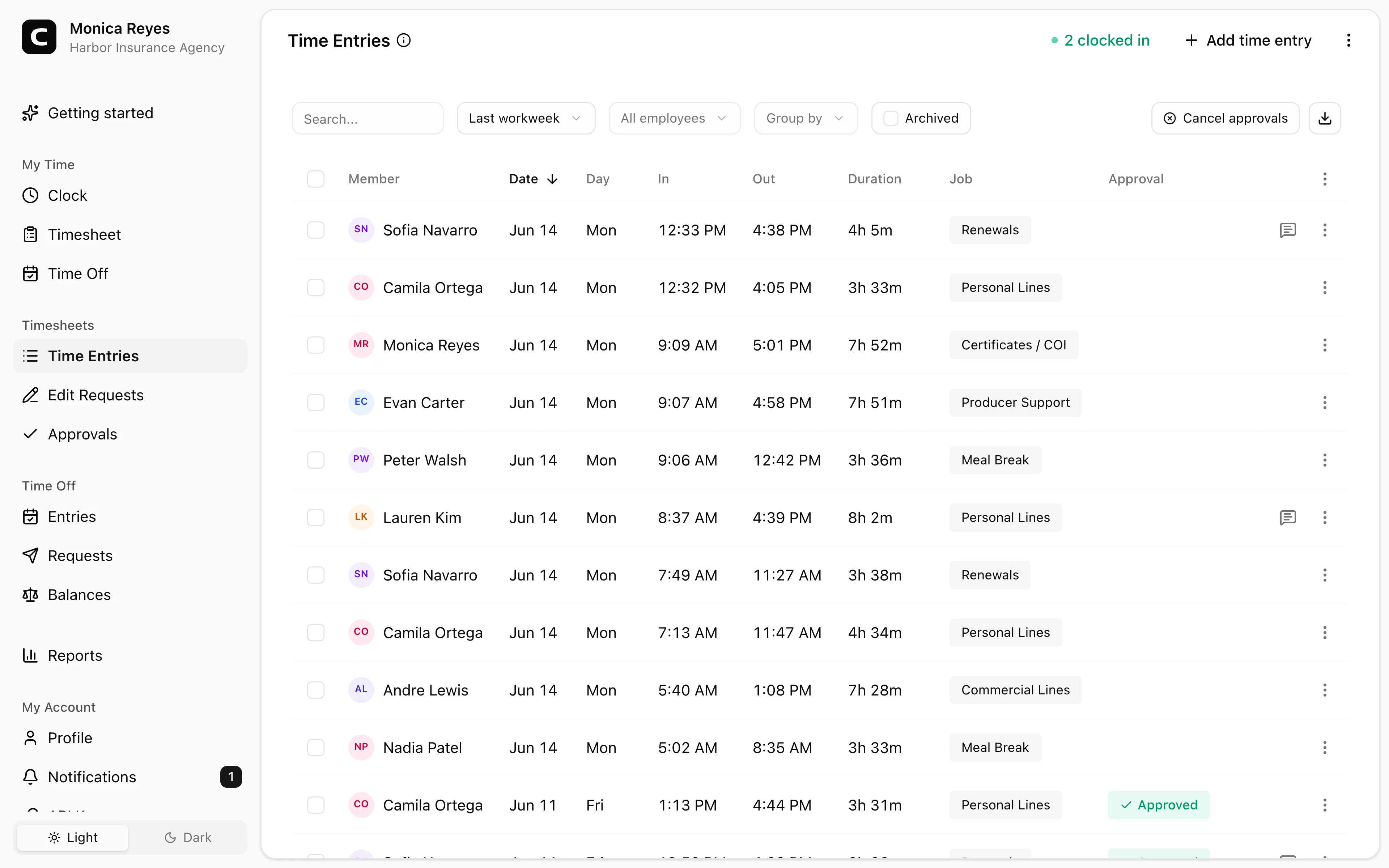
Task: Open row menu for Sofia Navarro 12:33 PM entry
Action: pos(1325,230)
